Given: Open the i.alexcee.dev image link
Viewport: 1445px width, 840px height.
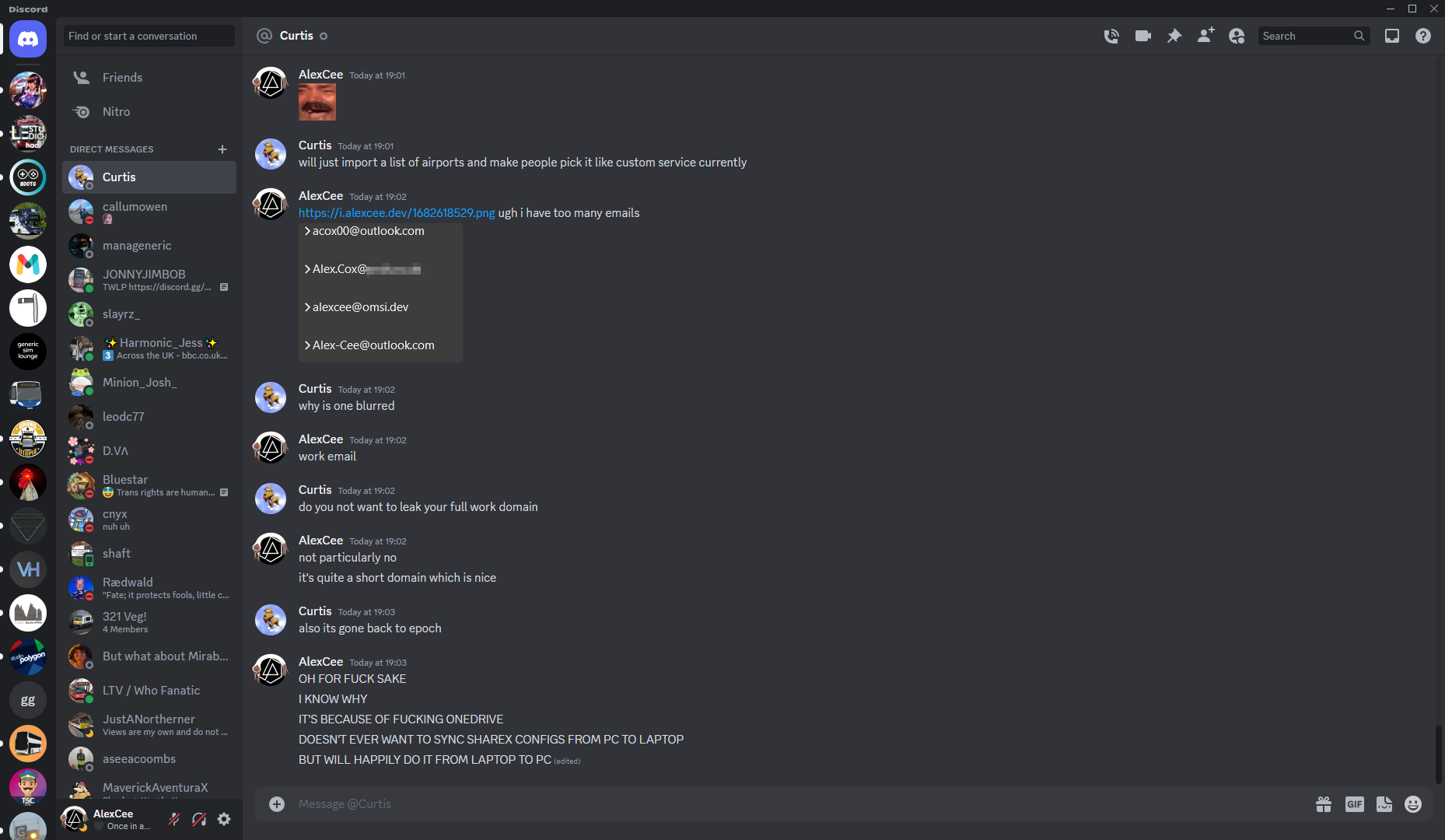Looking at the screenshot, I should coord(397,213).
